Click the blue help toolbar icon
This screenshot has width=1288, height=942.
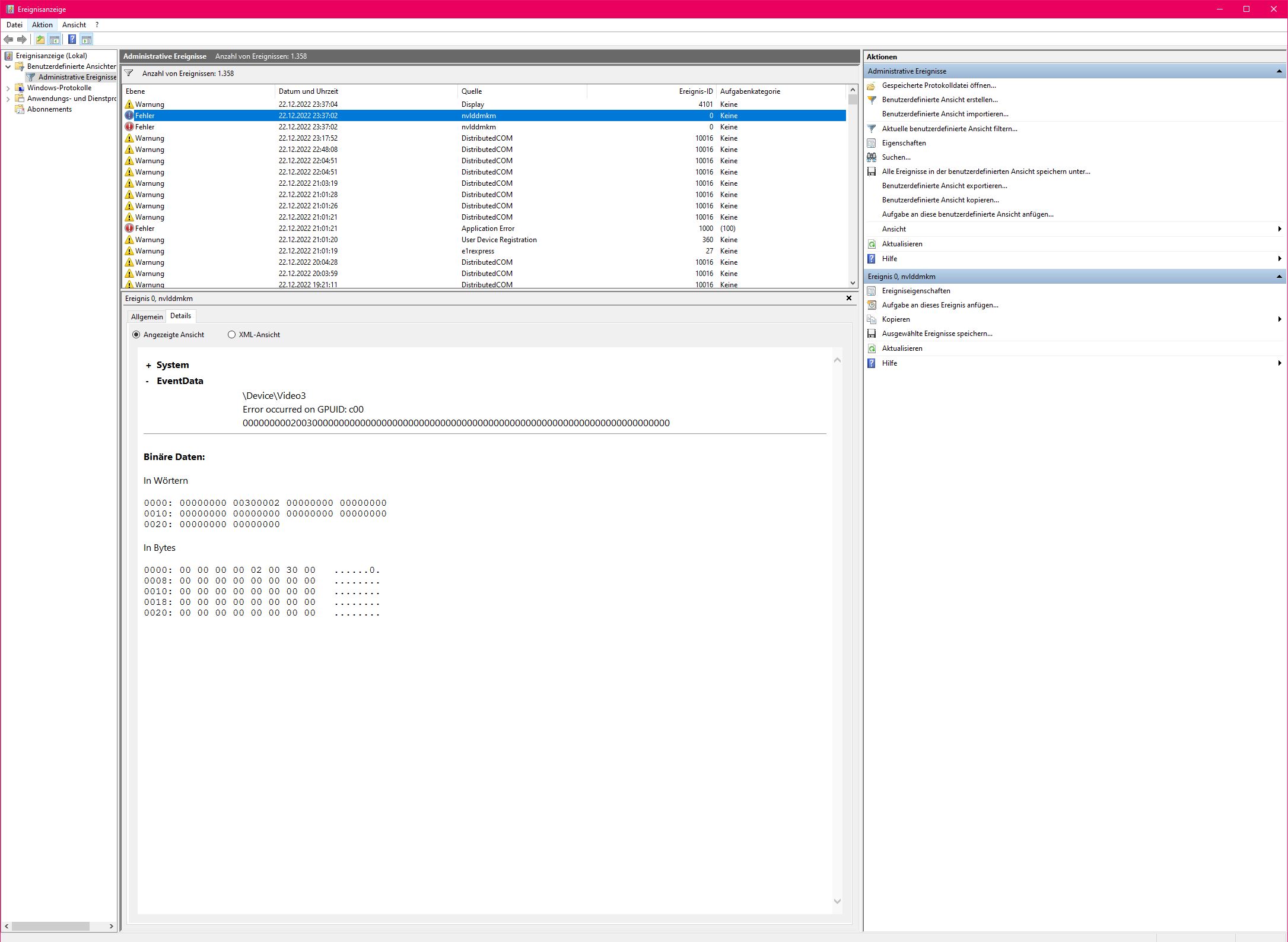pyautogui.click(x=72, y=40)
